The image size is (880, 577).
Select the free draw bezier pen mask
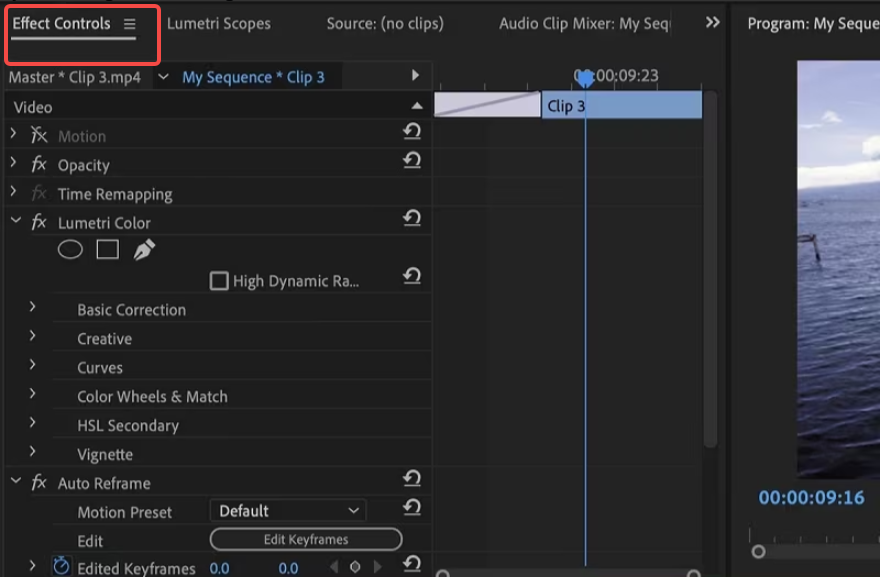(x=144, y=250)
